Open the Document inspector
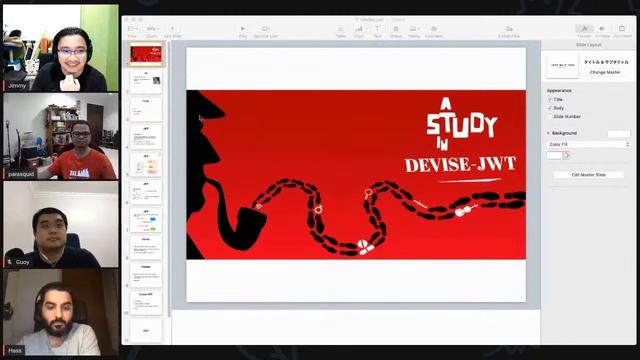640x360 pixels. [622, 29]
